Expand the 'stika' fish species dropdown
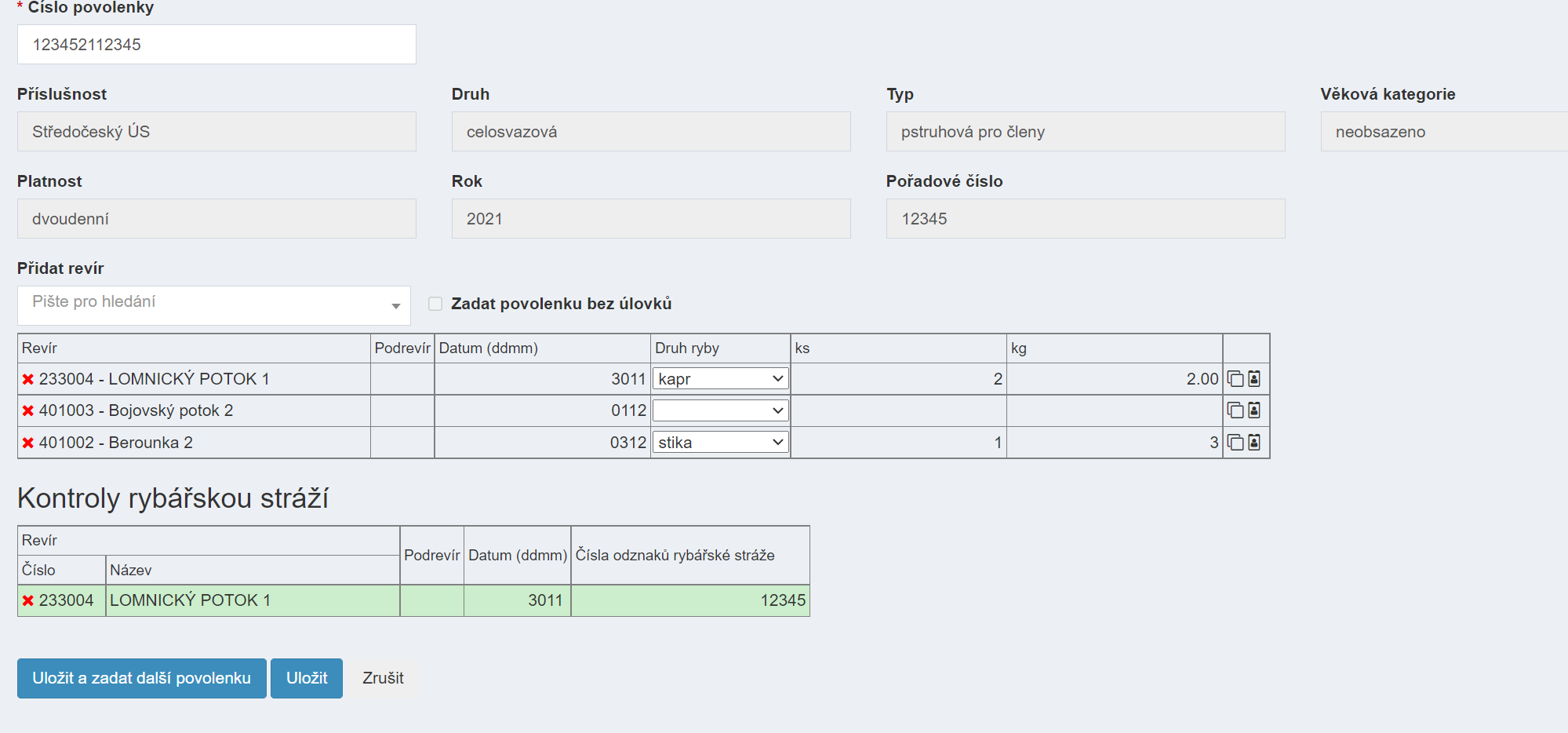 point(720,443)
